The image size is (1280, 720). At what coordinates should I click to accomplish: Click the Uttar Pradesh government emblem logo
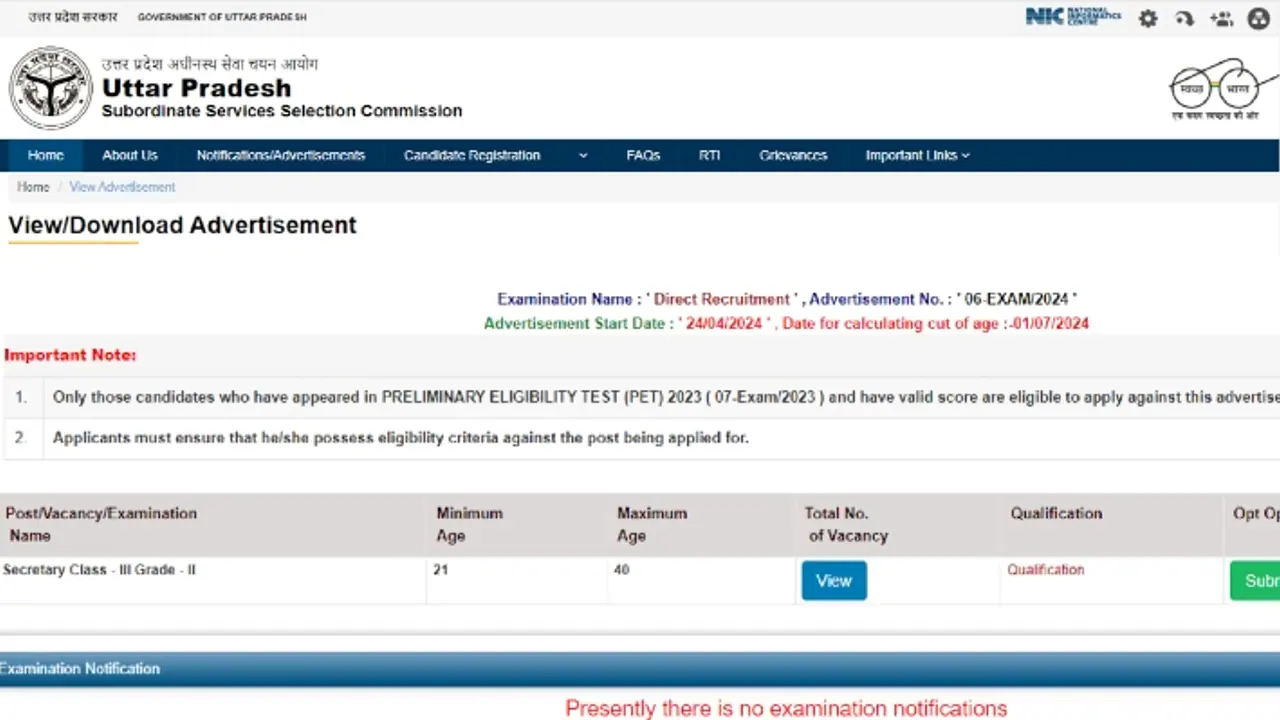tap(50, 88)
